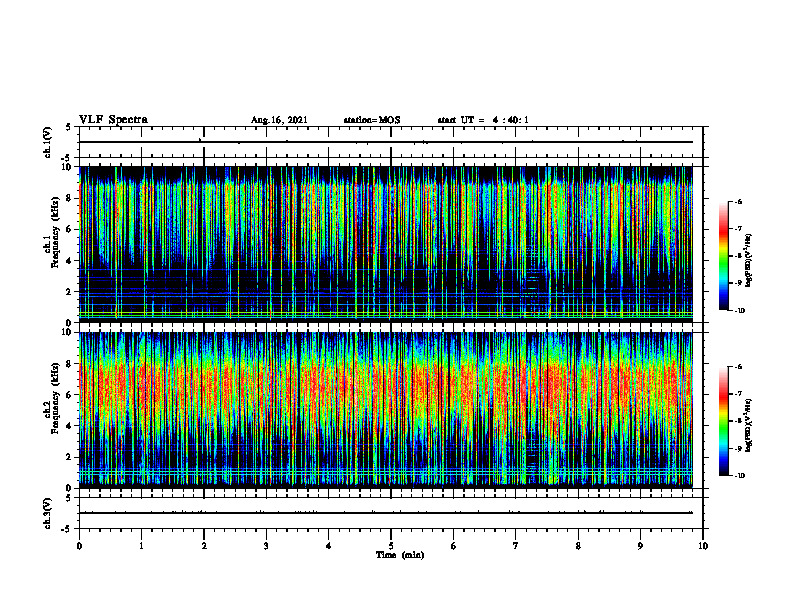Select "-7" on the ch.2 color bar
Screen dimensions: 792x612
(739, 394)
